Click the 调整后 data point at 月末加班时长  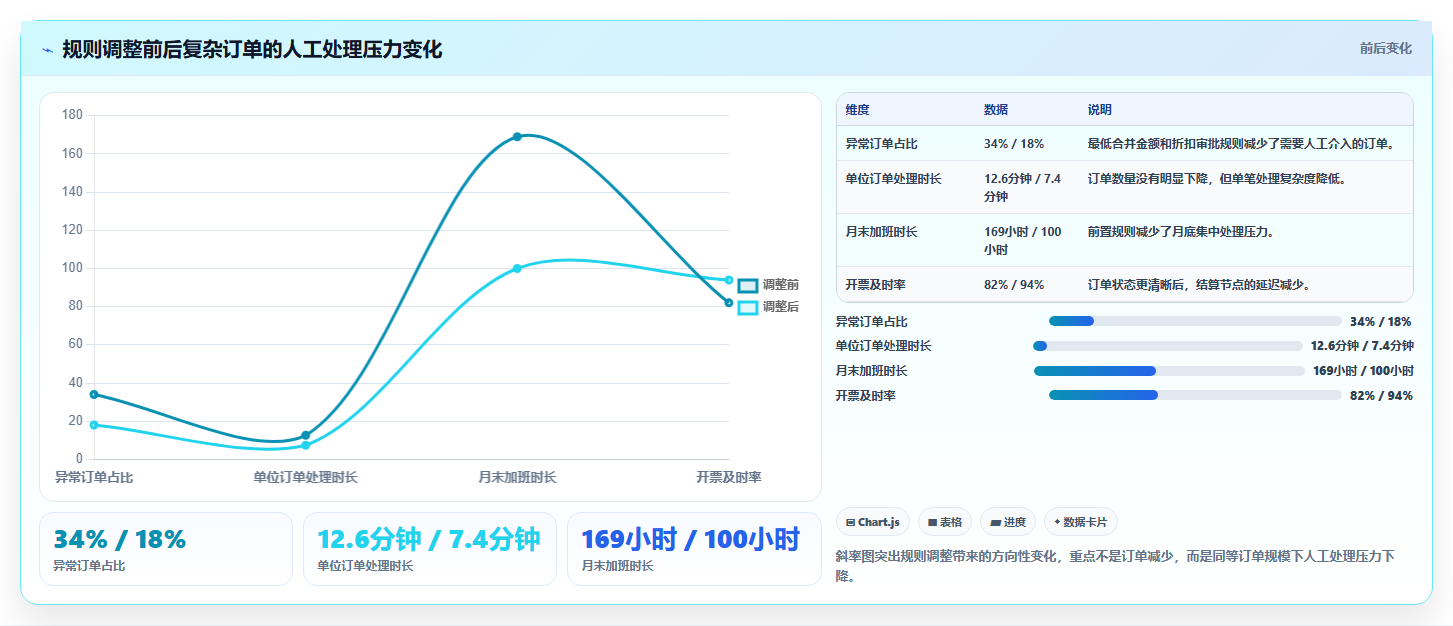point(517,268)
